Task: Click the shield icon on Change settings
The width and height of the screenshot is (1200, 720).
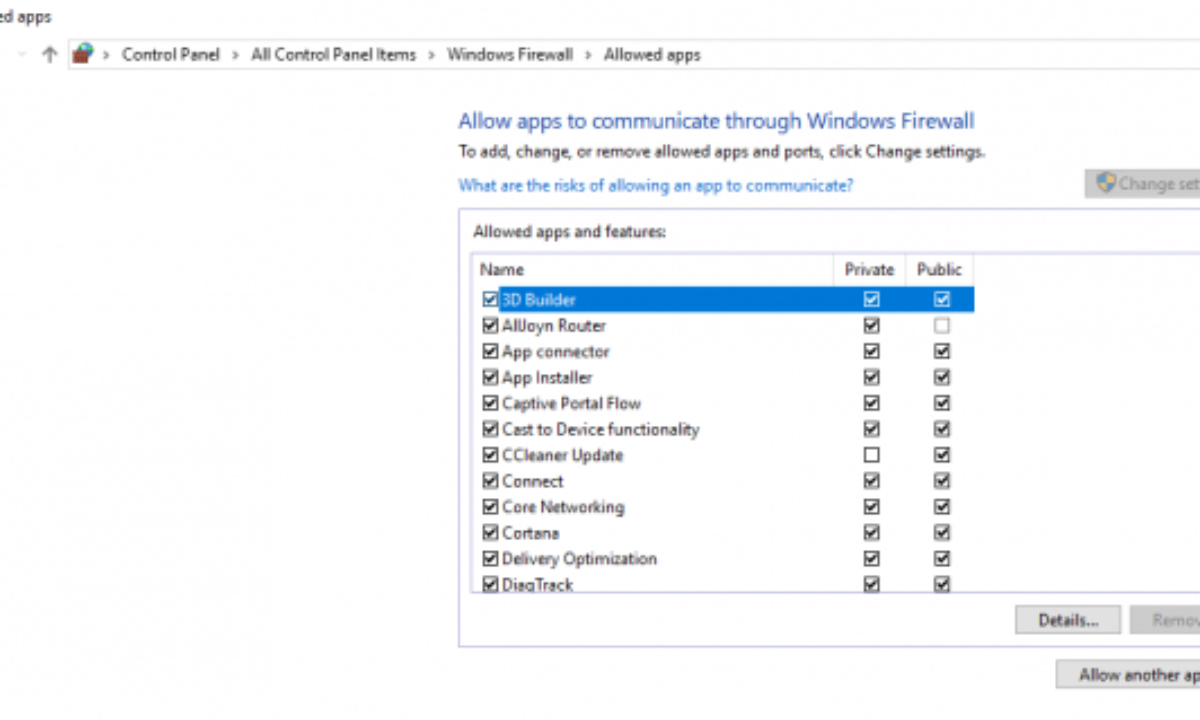Action: (1105, 183)
